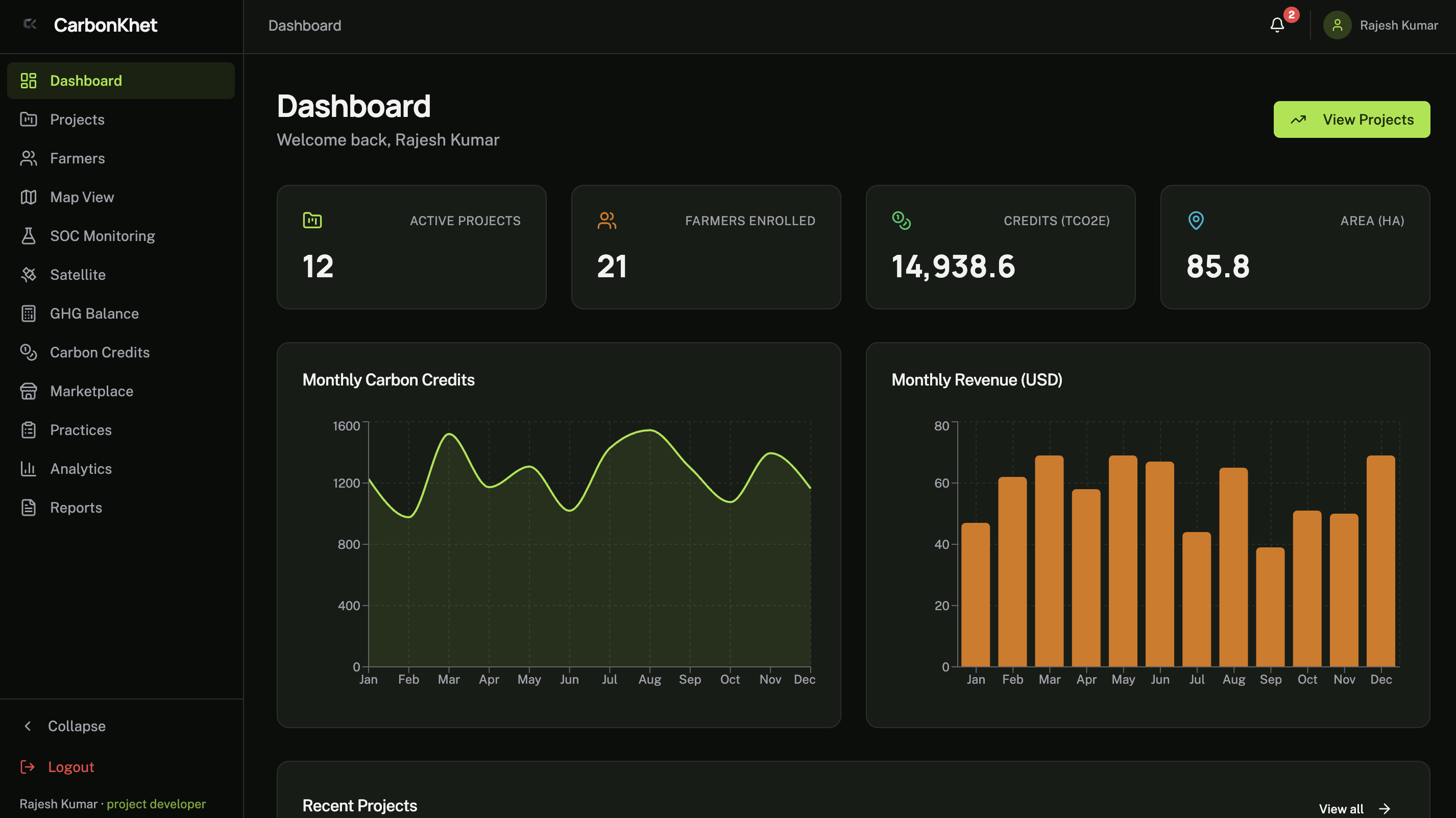
Task: Go to the Farmers page
Action: point(121,158)
